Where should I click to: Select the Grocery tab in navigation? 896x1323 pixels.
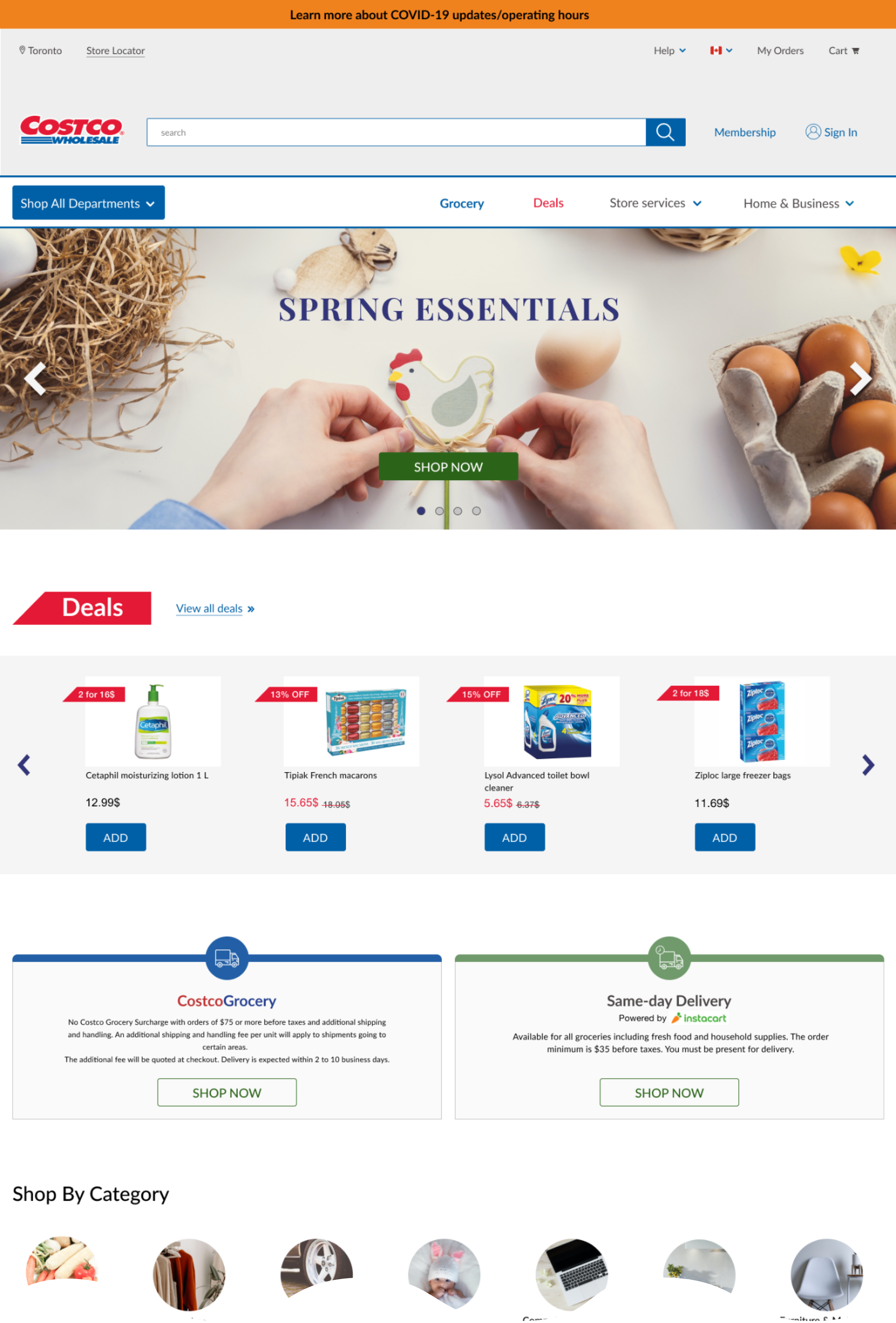click(462, 203)
